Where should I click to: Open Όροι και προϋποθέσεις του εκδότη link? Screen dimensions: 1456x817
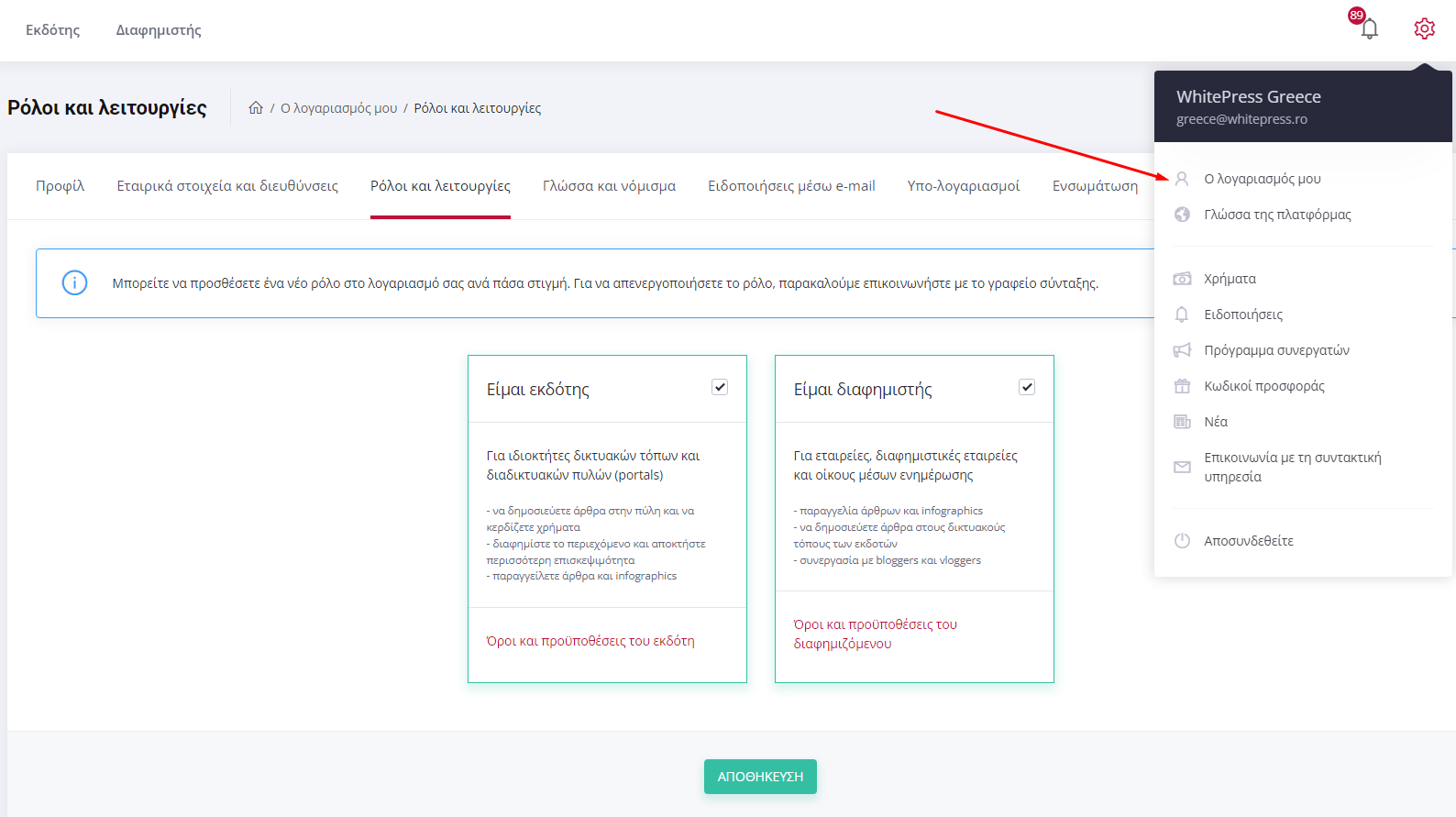(x=590, y=641)
